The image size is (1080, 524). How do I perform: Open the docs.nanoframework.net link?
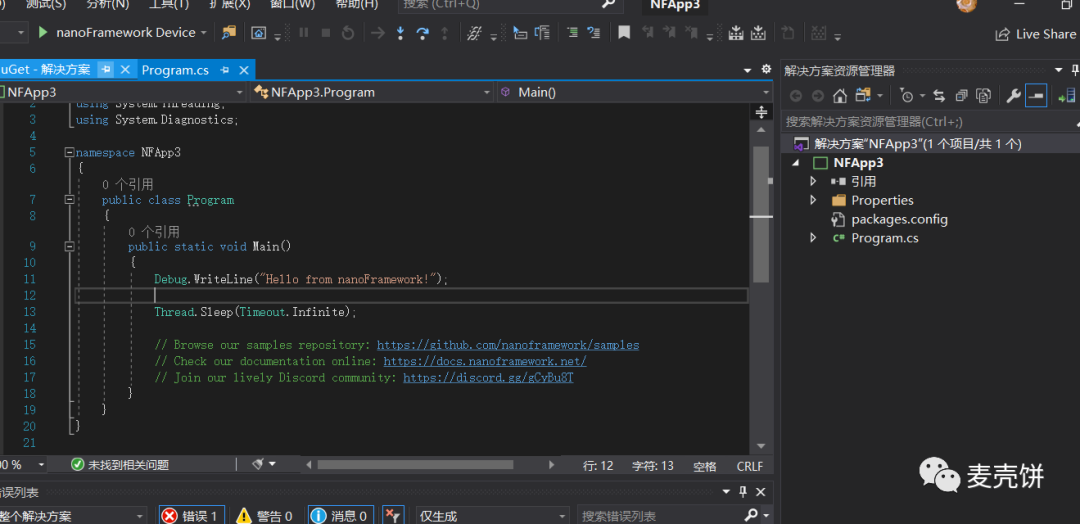click(x=485, y=361)
